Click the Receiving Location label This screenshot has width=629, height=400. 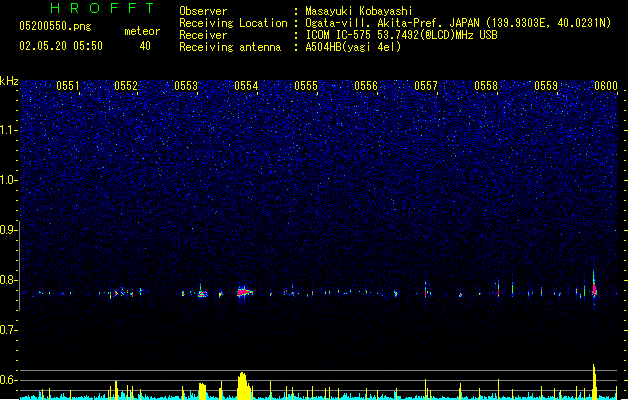(x=233, y=23)
